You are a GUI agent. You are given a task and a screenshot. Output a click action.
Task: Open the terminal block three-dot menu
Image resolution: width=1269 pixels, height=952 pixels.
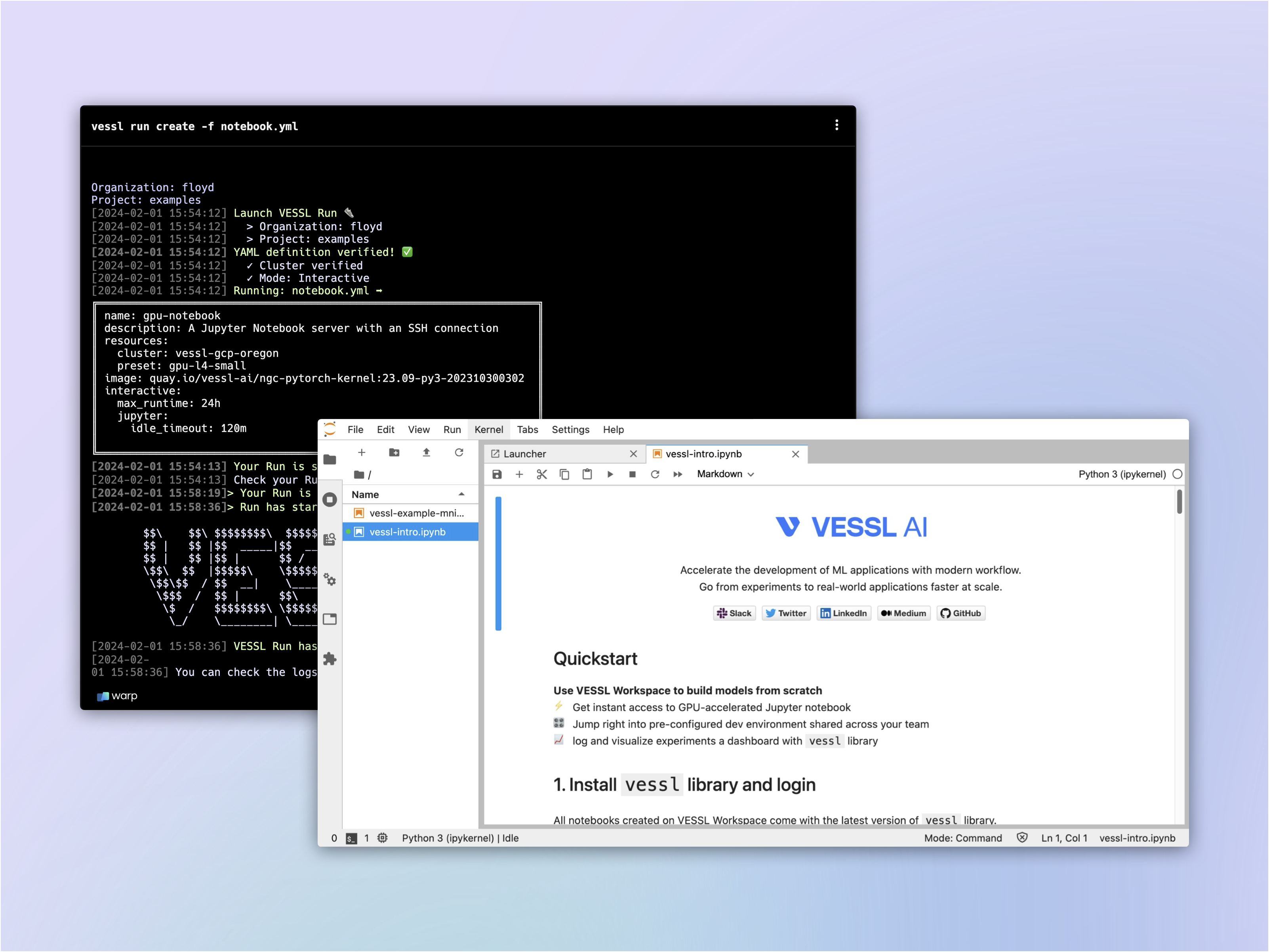click(836, 125)
